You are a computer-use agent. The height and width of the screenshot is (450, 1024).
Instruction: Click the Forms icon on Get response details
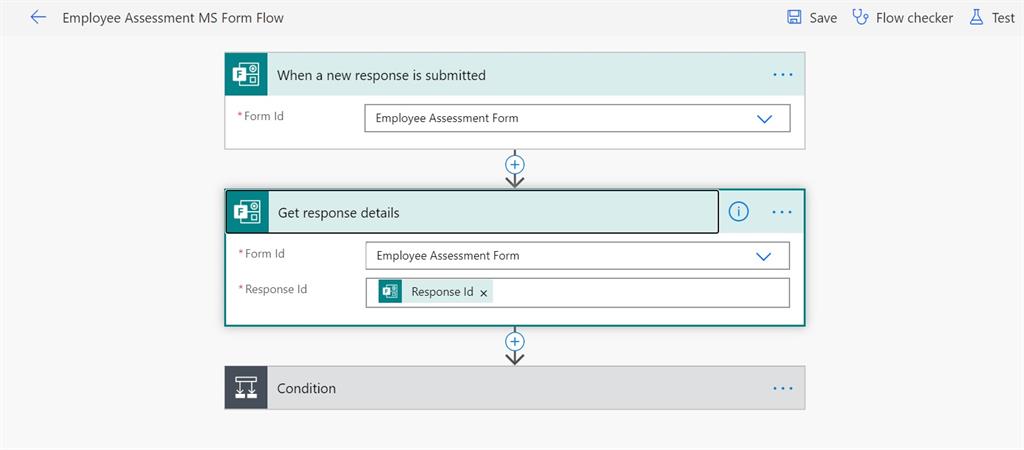(247, 212)
